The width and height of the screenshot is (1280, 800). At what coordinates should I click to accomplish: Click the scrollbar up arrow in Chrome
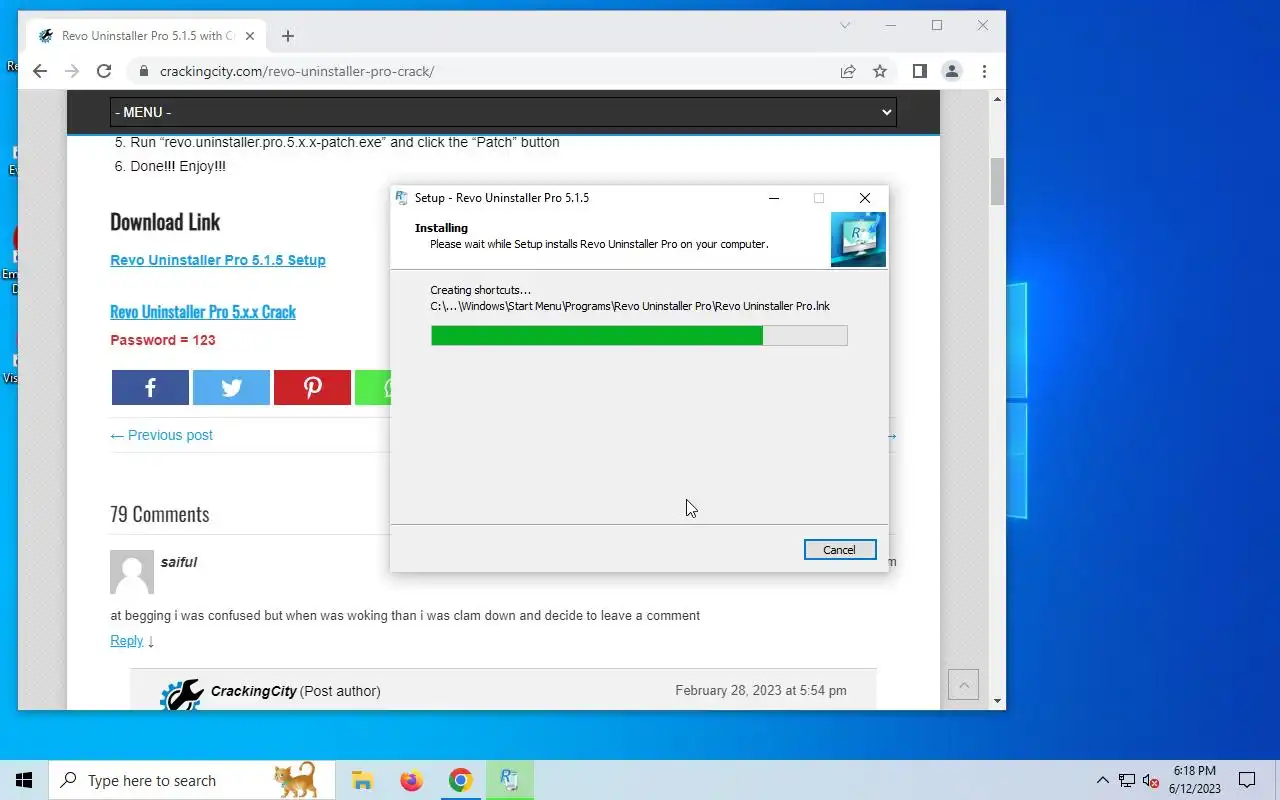point(997,99)
